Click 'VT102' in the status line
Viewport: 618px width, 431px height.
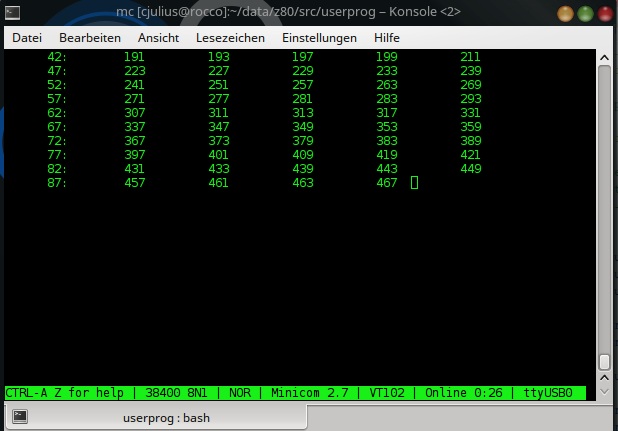387,393
